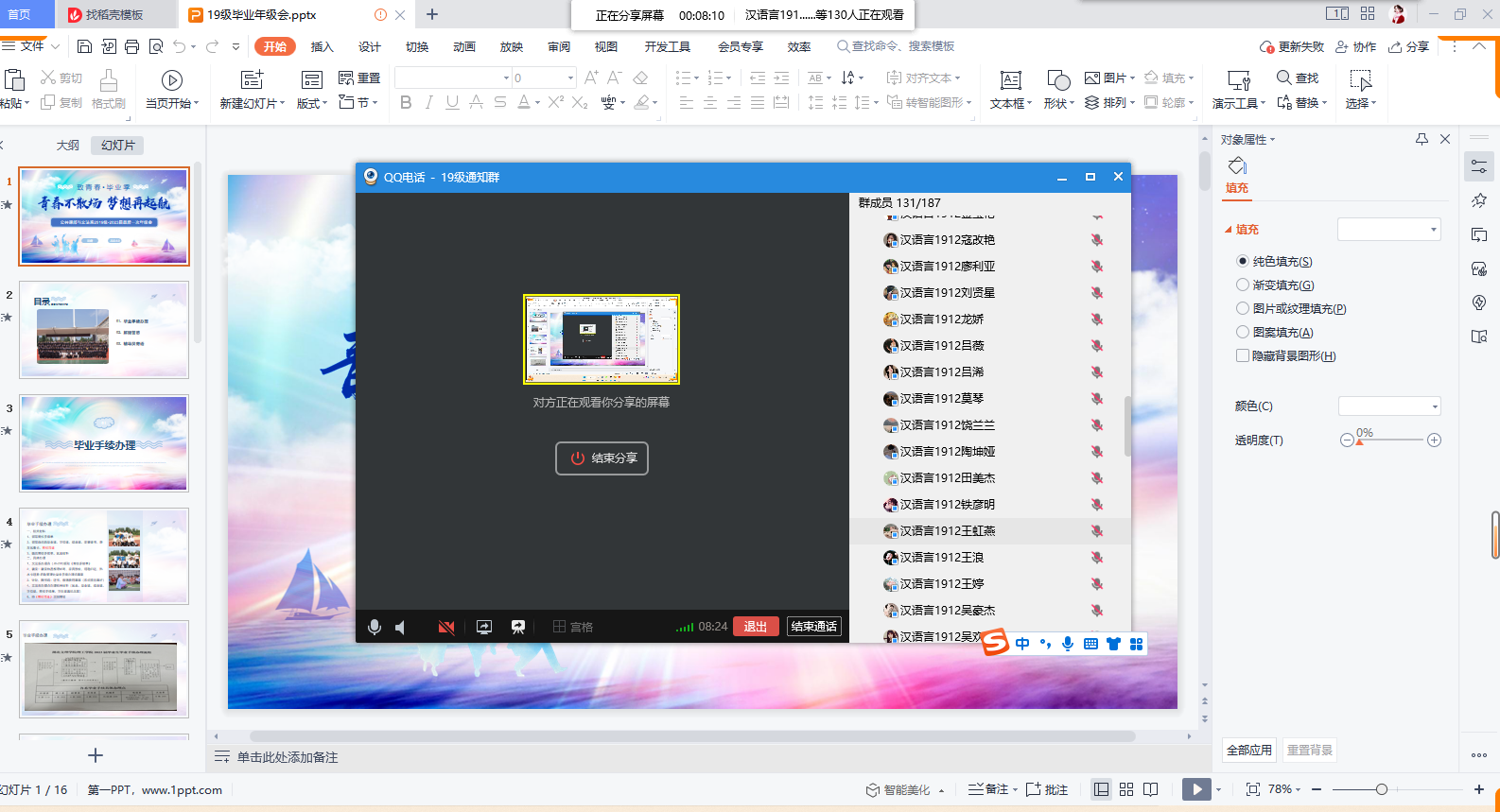Check the hide background graphics checkbox
This screenshot has height=812, width=1500.
tap(1243, 355)
